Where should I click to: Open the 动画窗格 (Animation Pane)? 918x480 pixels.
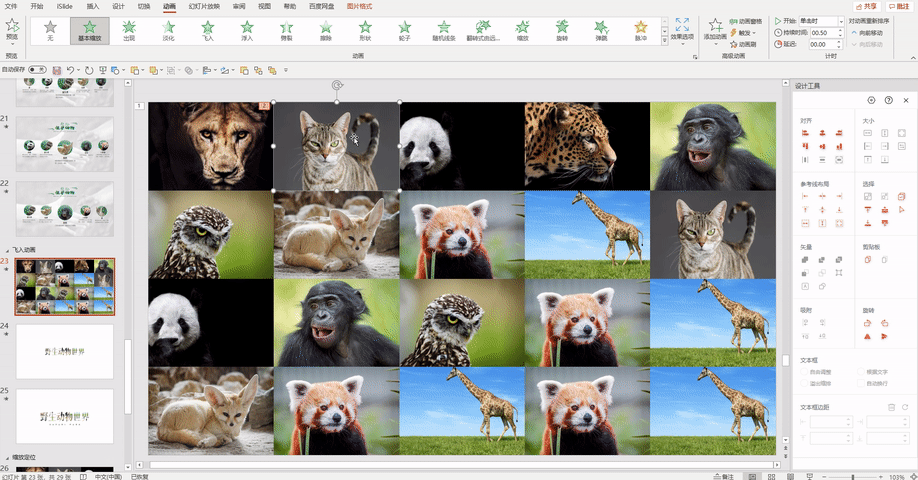click(x=746, y=22)
